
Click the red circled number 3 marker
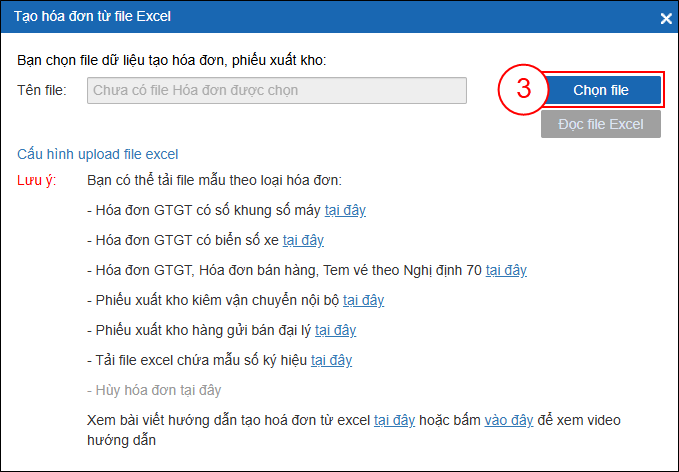(x=522, y=90)
